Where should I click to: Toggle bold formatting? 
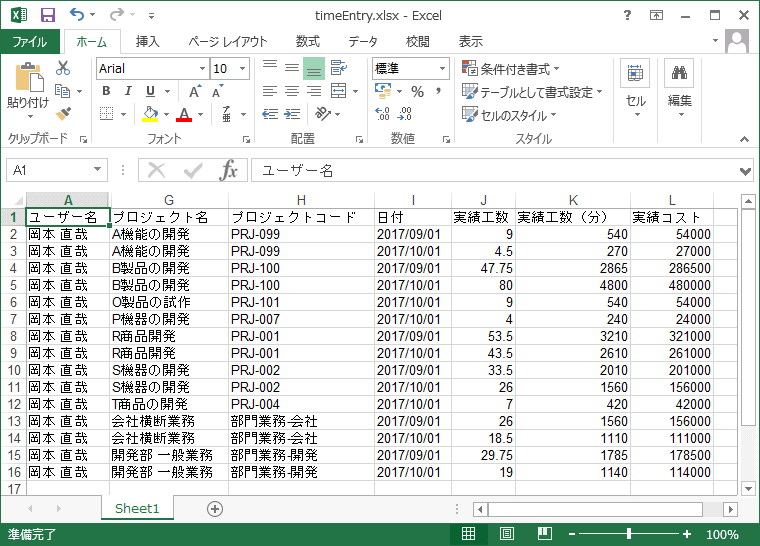tap(105, 92)
